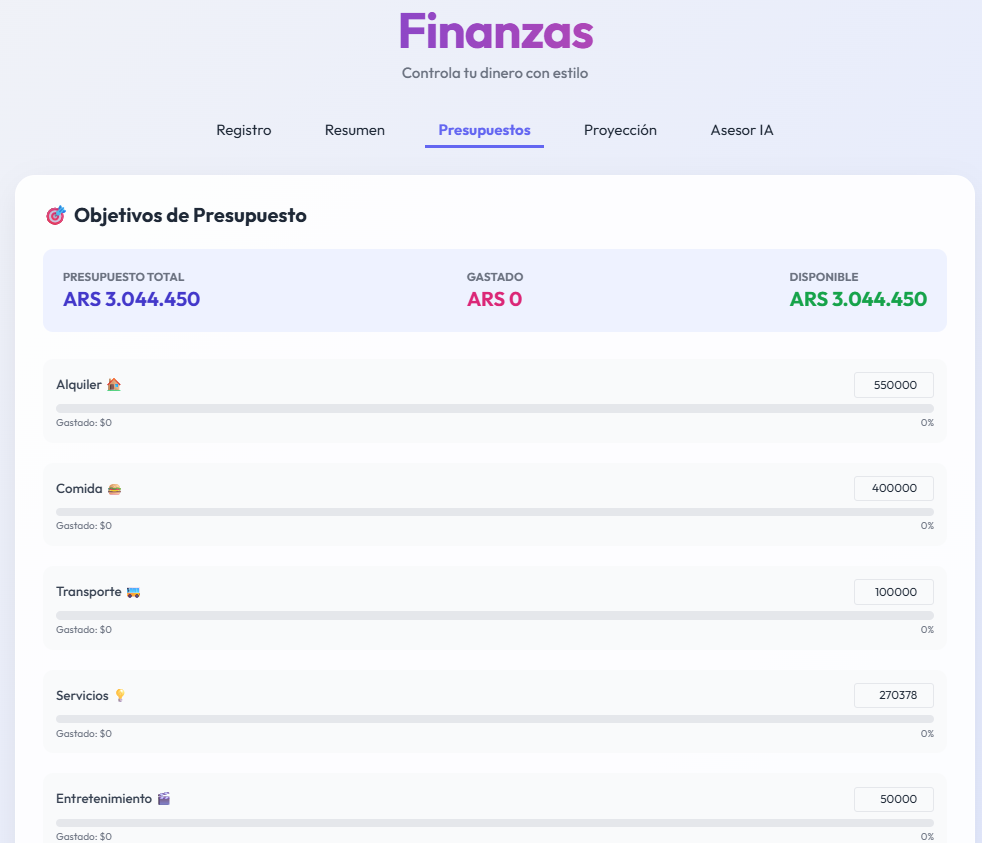Click the Finanzas title heading
Image resolution: width=982 pixels, height=843 pixels.
point(496,31)
